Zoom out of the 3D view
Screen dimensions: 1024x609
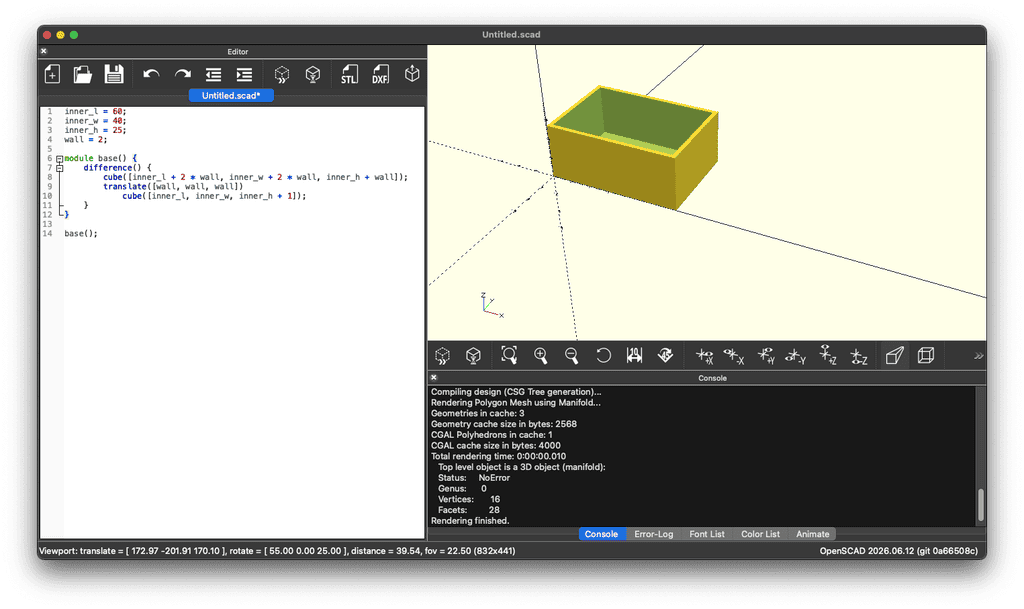pos(571,356)
